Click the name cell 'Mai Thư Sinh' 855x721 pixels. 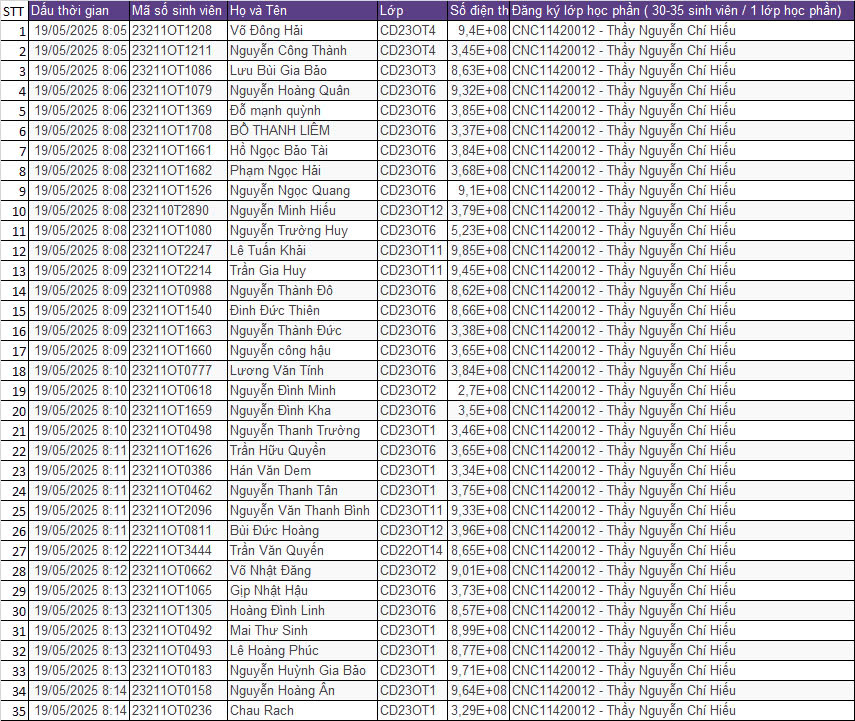click(x=302, y=630)
